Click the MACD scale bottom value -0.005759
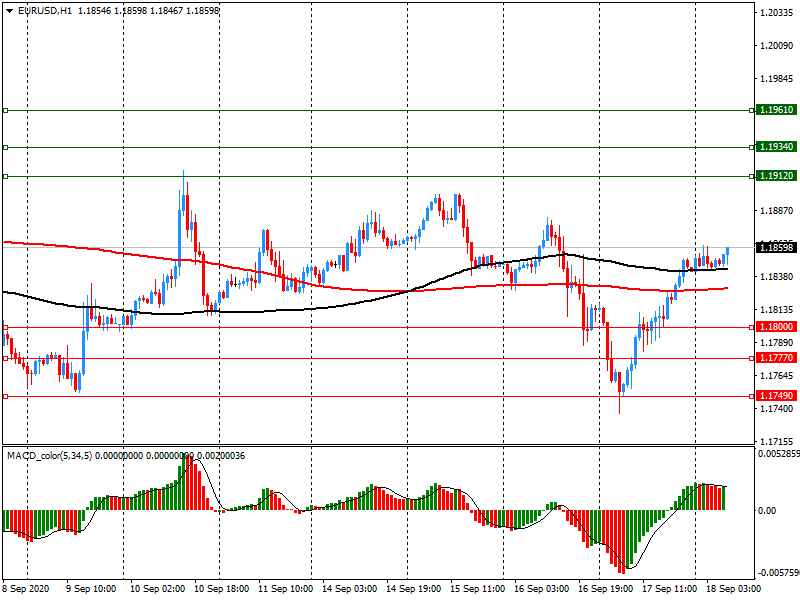 [779, 573]
